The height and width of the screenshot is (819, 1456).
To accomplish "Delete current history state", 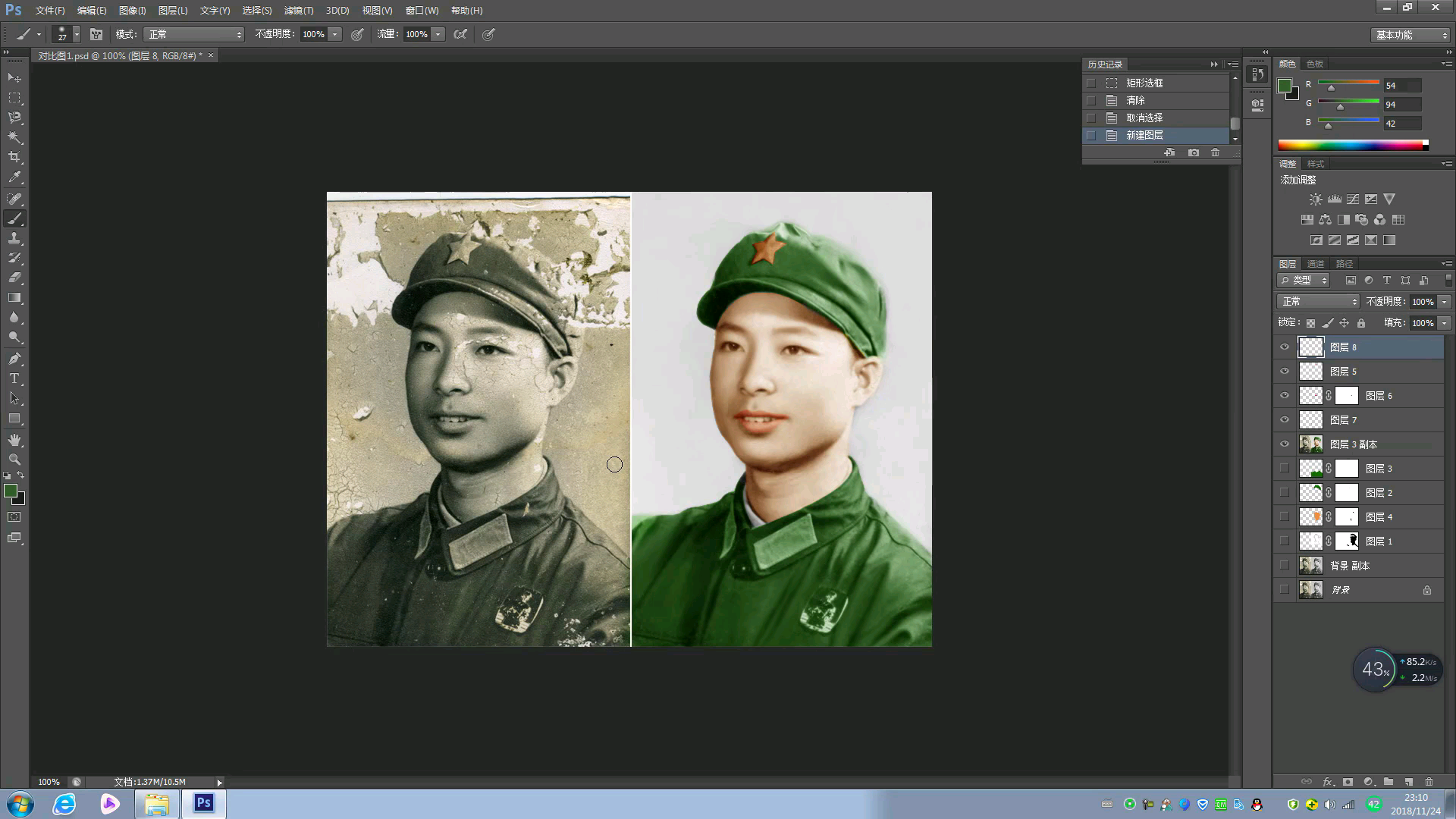I will pos(1216,152).
